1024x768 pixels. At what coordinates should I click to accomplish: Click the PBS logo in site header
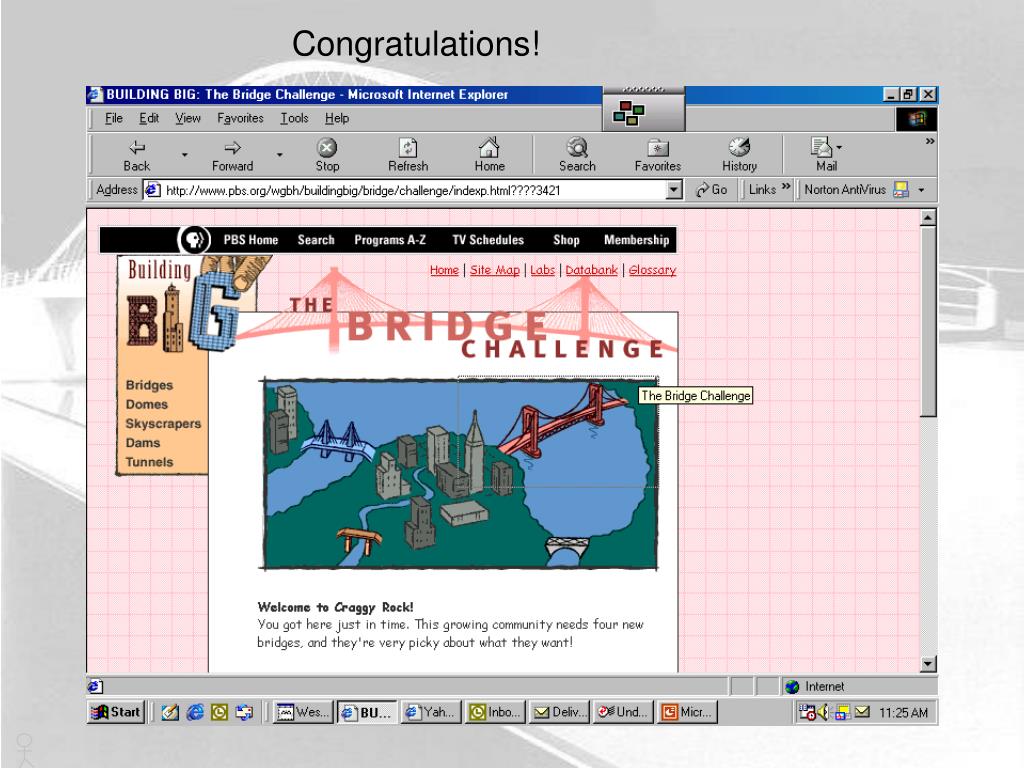pos(194,240)
